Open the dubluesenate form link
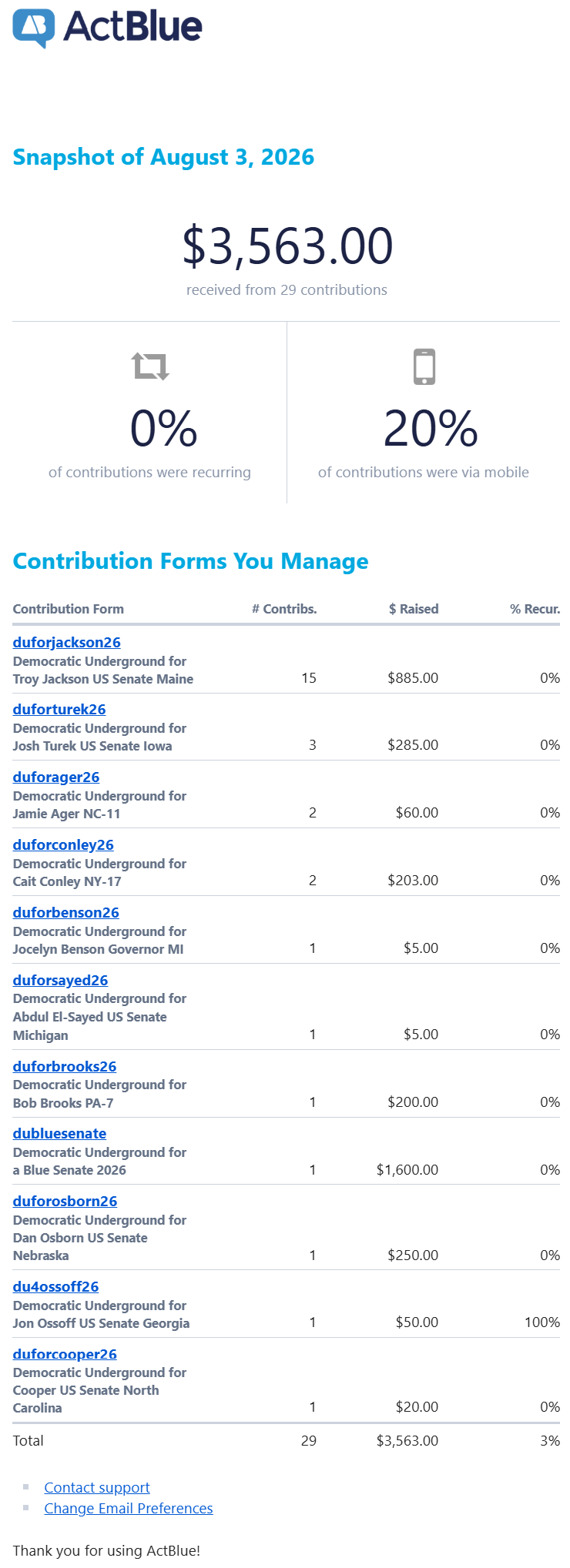Image resolution: width=570 pixels, height=1568 pixels. click(59, 1133)
